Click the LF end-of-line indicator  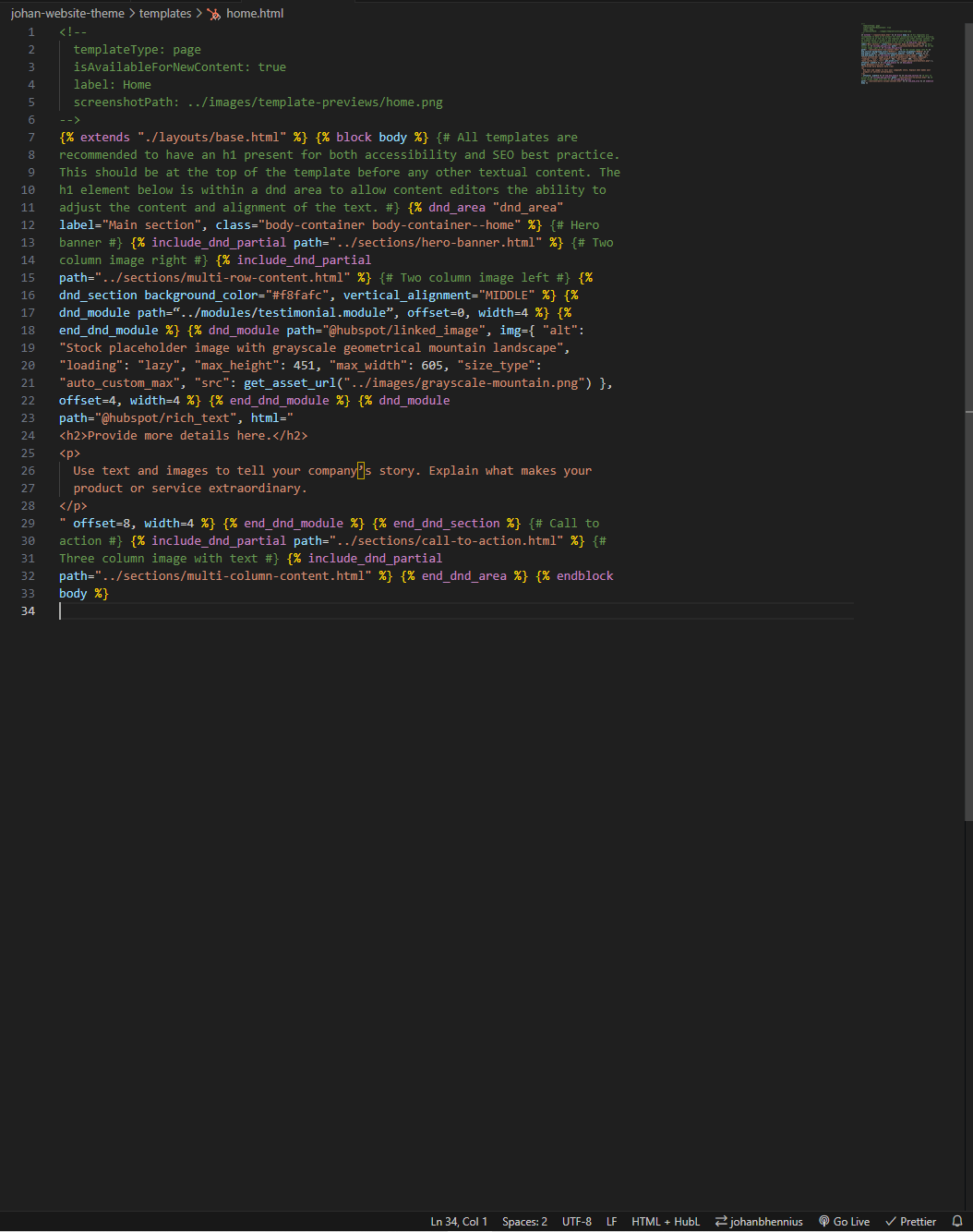tap(611, 1221)
